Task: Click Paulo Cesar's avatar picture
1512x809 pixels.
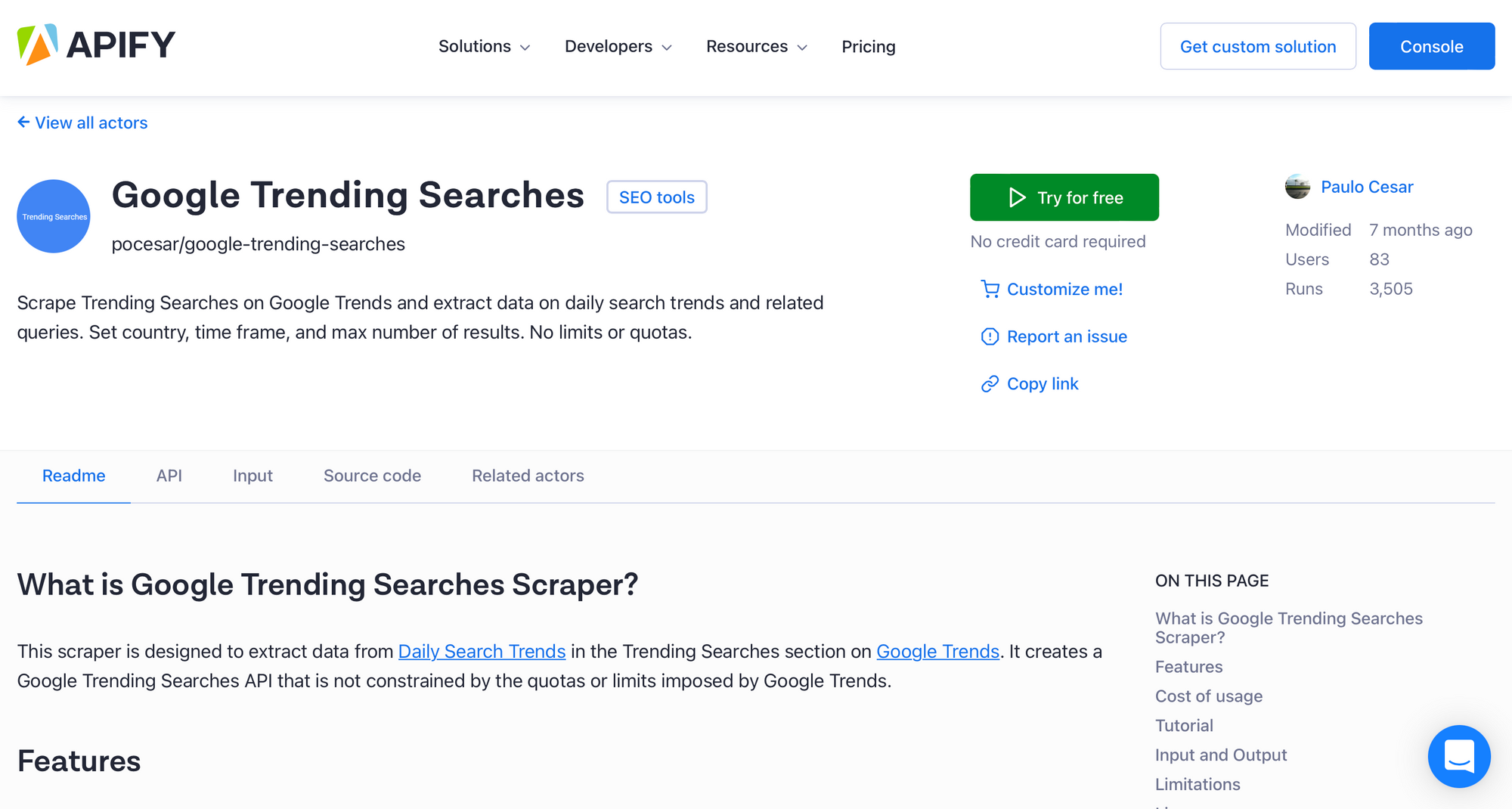Action: click(1298, 187)
